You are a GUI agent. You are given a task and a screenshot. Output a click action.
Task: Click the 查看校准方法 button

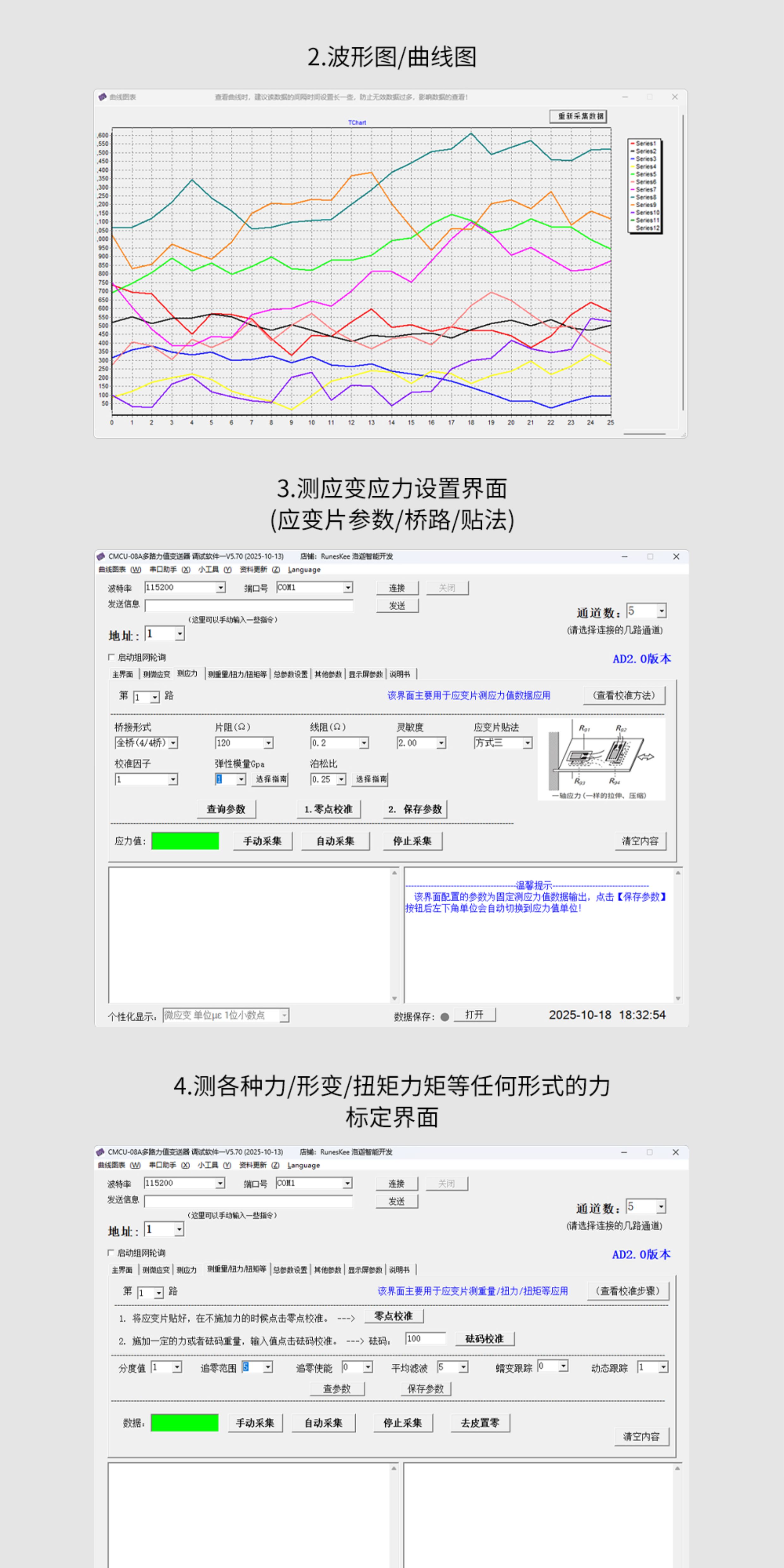point(624,695)
